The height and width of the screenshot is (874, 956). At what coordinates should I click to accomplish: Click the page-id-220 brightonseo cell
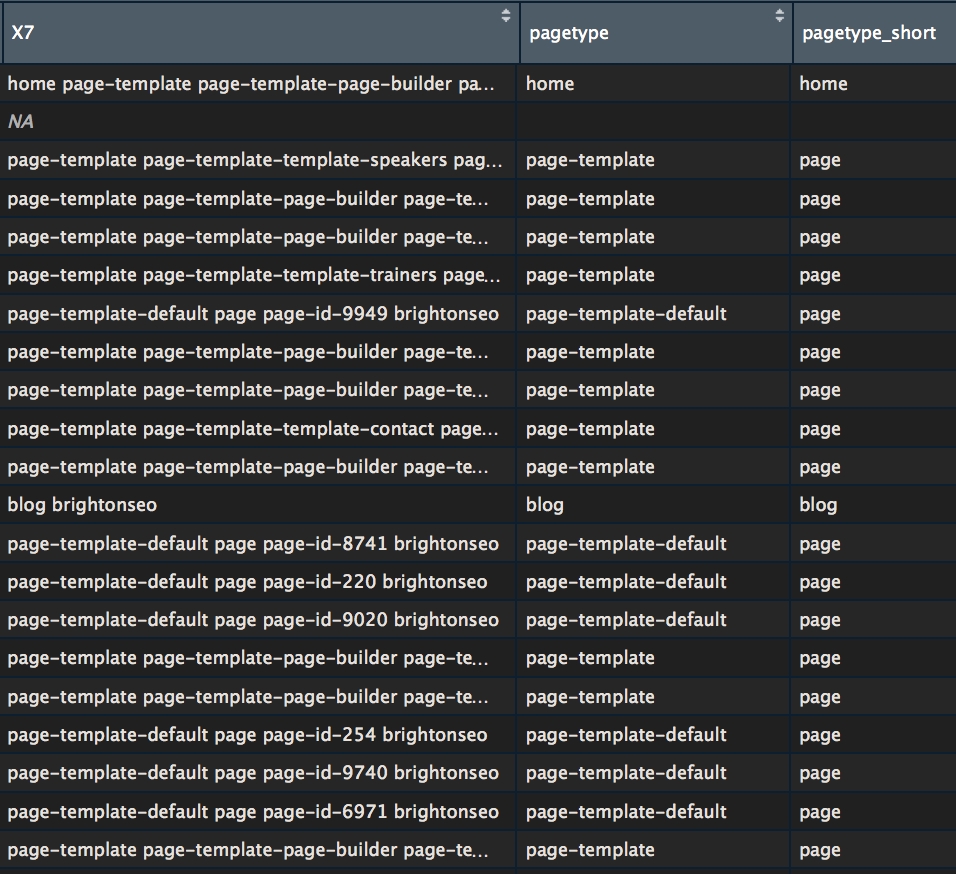pyautogui.click(x=247, y=582)
